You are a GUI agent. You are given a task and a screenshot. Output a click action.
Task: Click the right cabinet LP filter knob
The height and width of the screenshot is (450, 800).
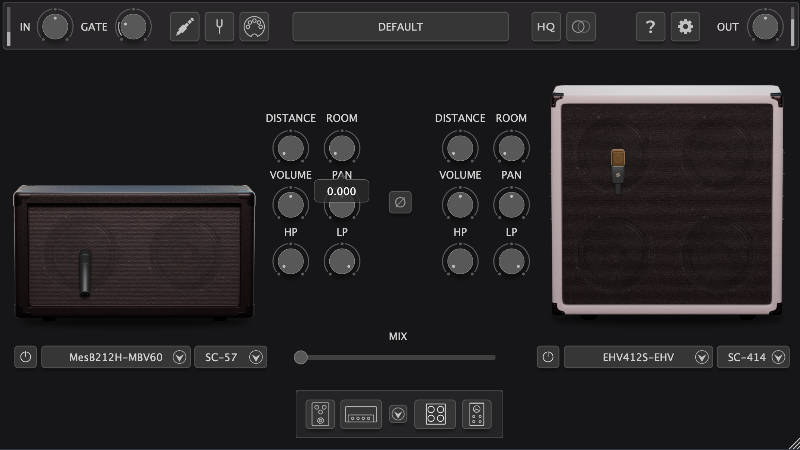click(x=511, y=261)
